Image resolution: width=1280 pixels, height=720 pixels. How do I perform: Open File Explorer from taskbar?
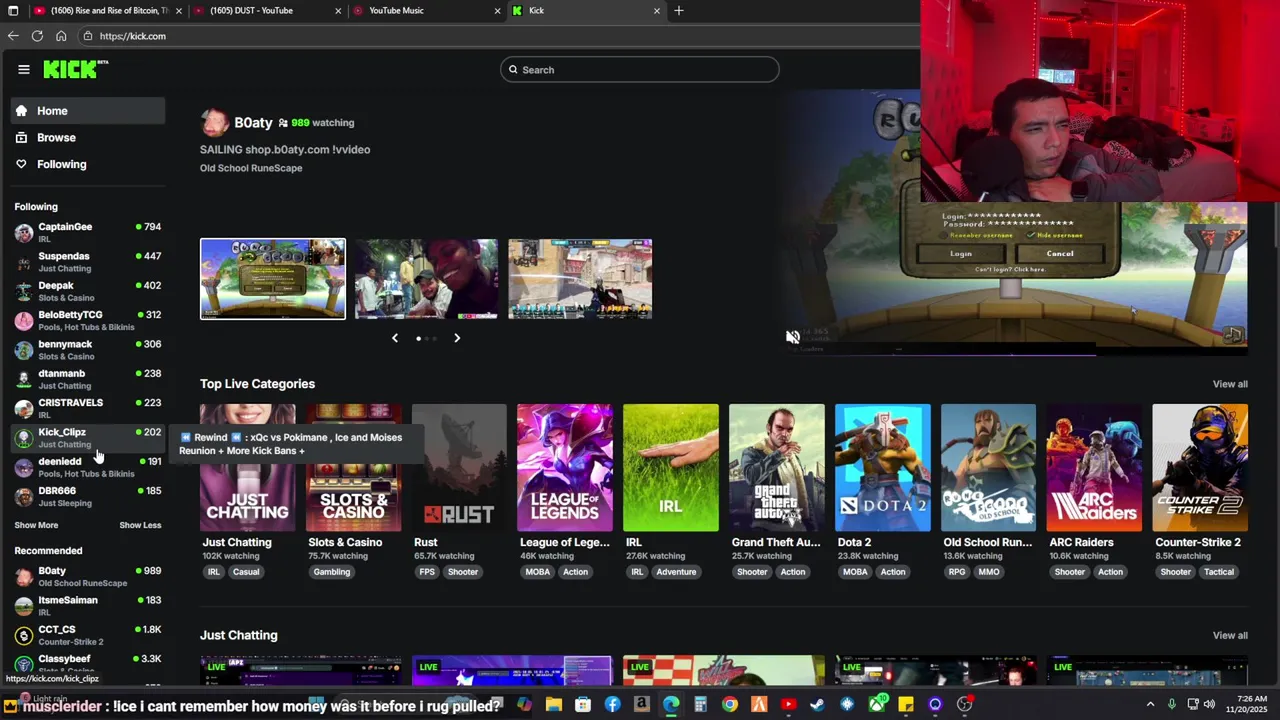pyautogui.click(x=553, y=705)
